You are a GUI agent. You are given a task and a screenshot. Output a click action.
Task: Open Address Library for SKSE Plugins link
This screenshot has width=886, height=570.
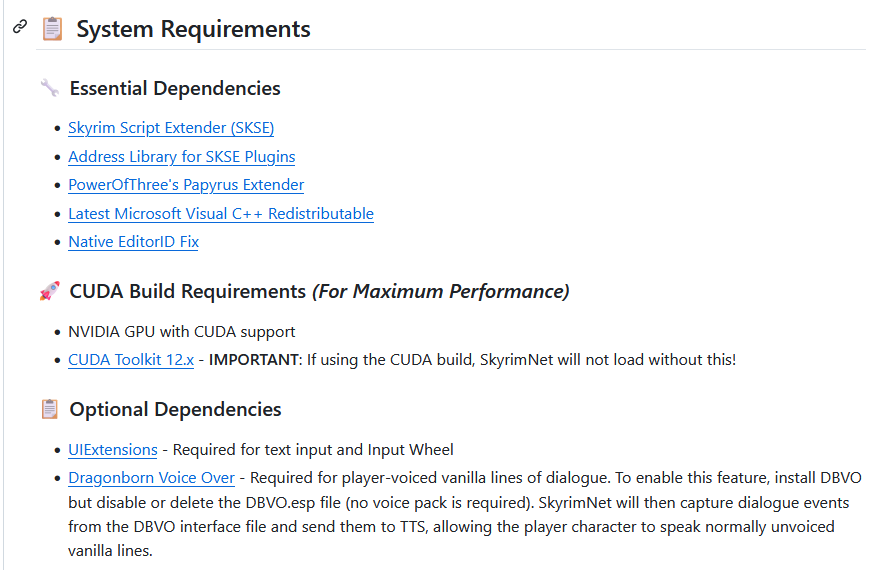(181, 156)
